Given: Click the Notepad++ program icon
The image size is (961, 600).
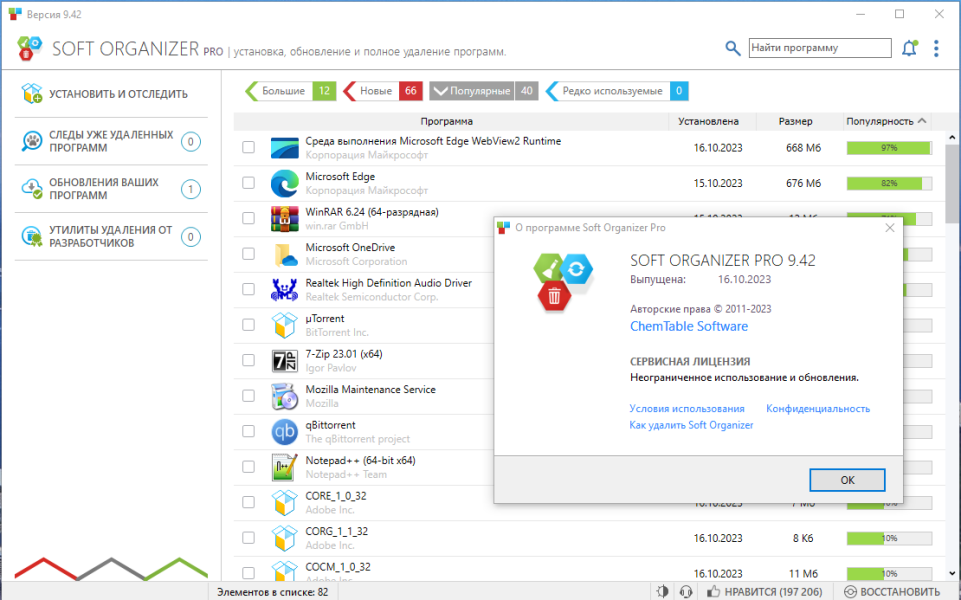Looking at the screenshot, I should click(284, 468).
